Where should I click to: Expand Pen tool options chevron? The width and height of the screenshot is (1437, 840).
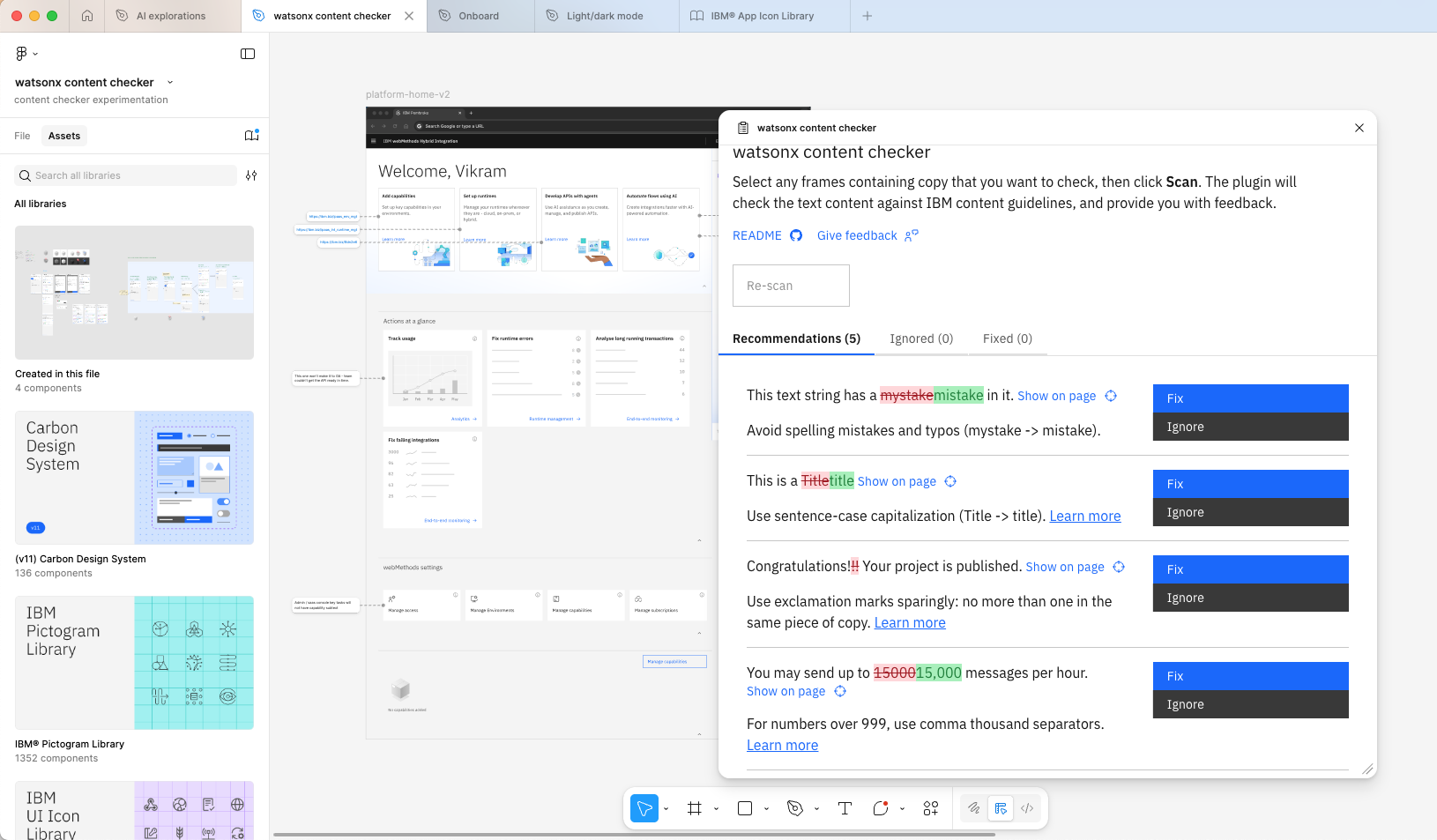tap(816, 809)
